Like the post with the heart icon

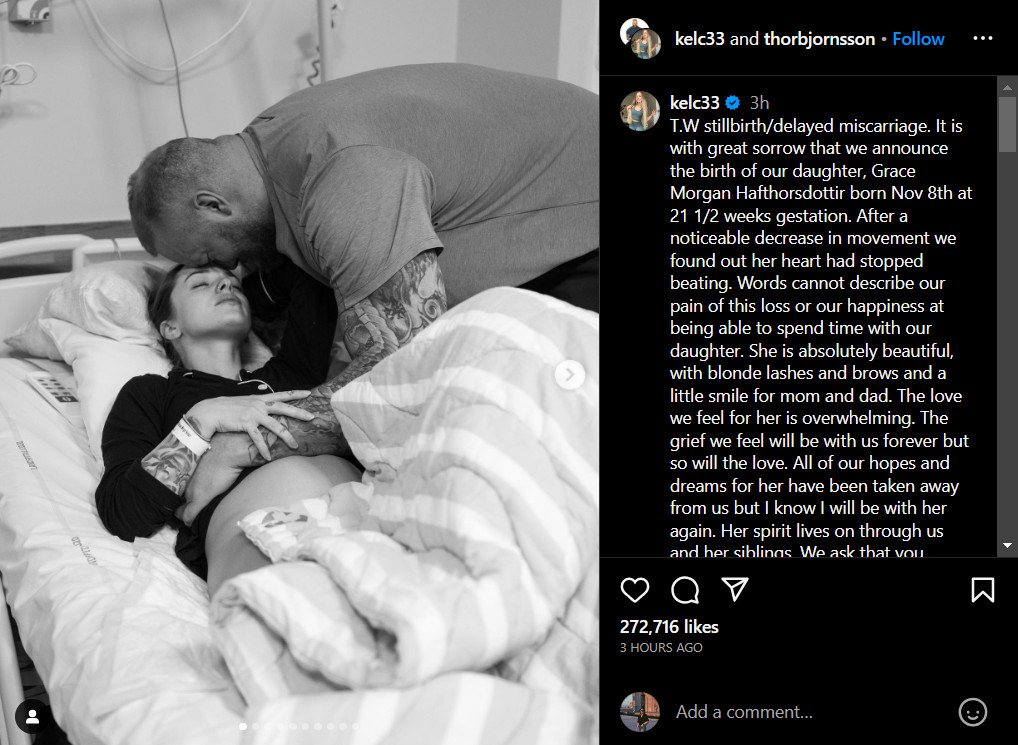point(634,590)
